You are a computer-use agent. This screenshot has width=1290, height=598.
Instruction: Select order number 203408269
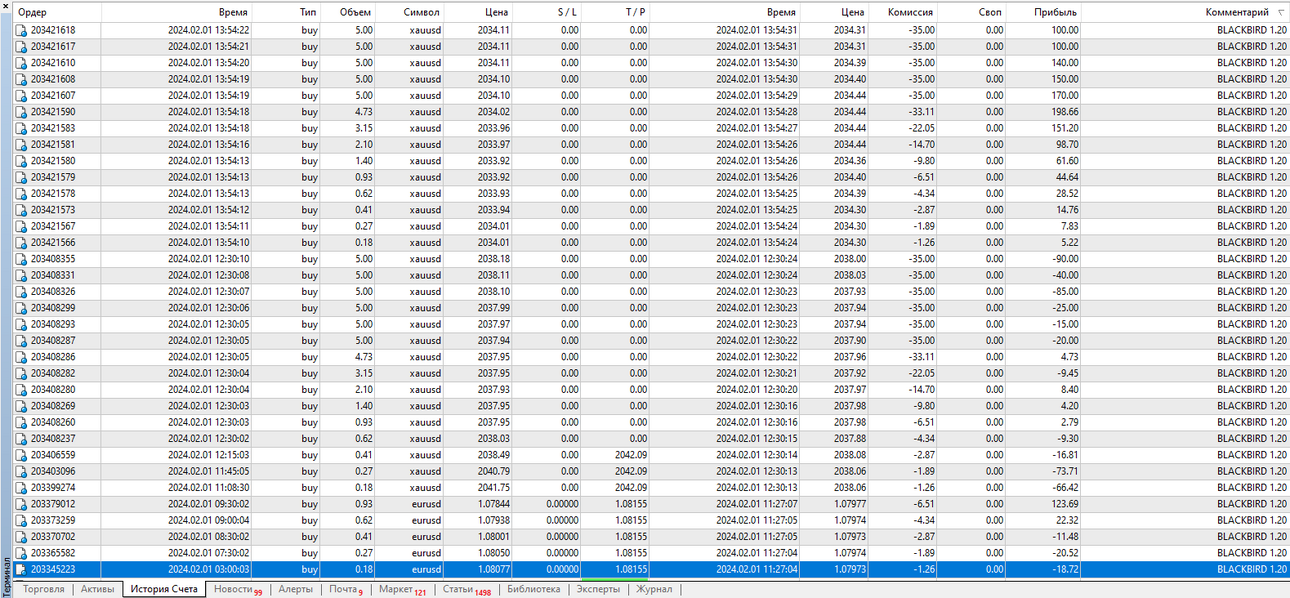pos(53,405)
